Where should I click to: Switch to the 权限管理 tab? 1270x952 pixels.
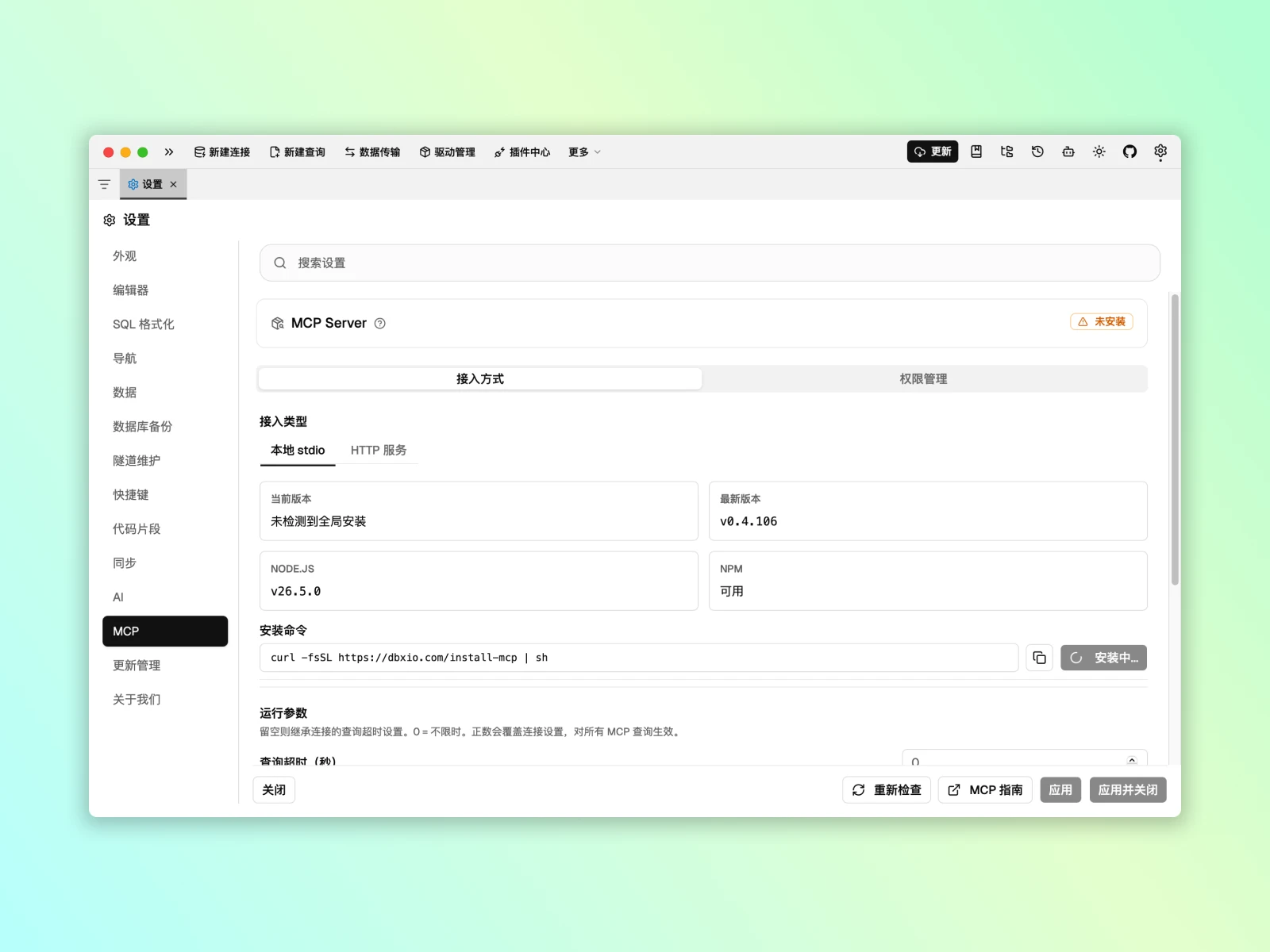tap(924, 379)
